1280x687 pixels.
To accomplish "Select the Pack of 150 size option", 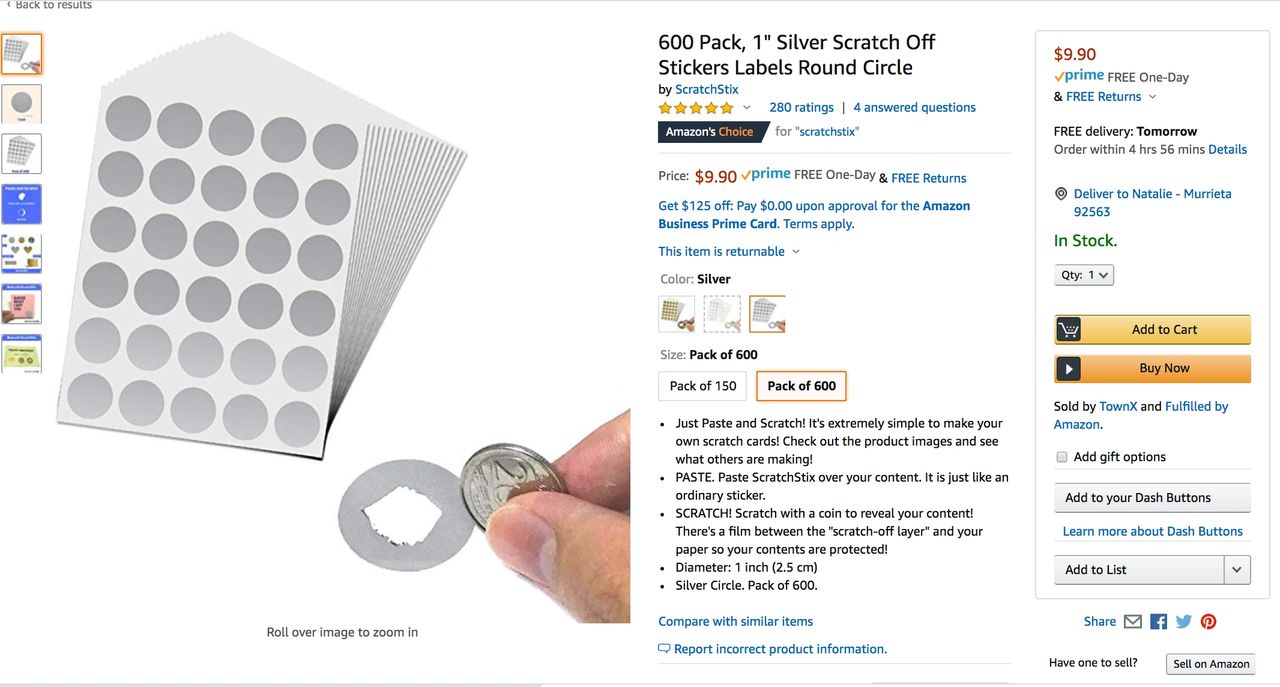I will pyautogui.click(x=703, y=386).
